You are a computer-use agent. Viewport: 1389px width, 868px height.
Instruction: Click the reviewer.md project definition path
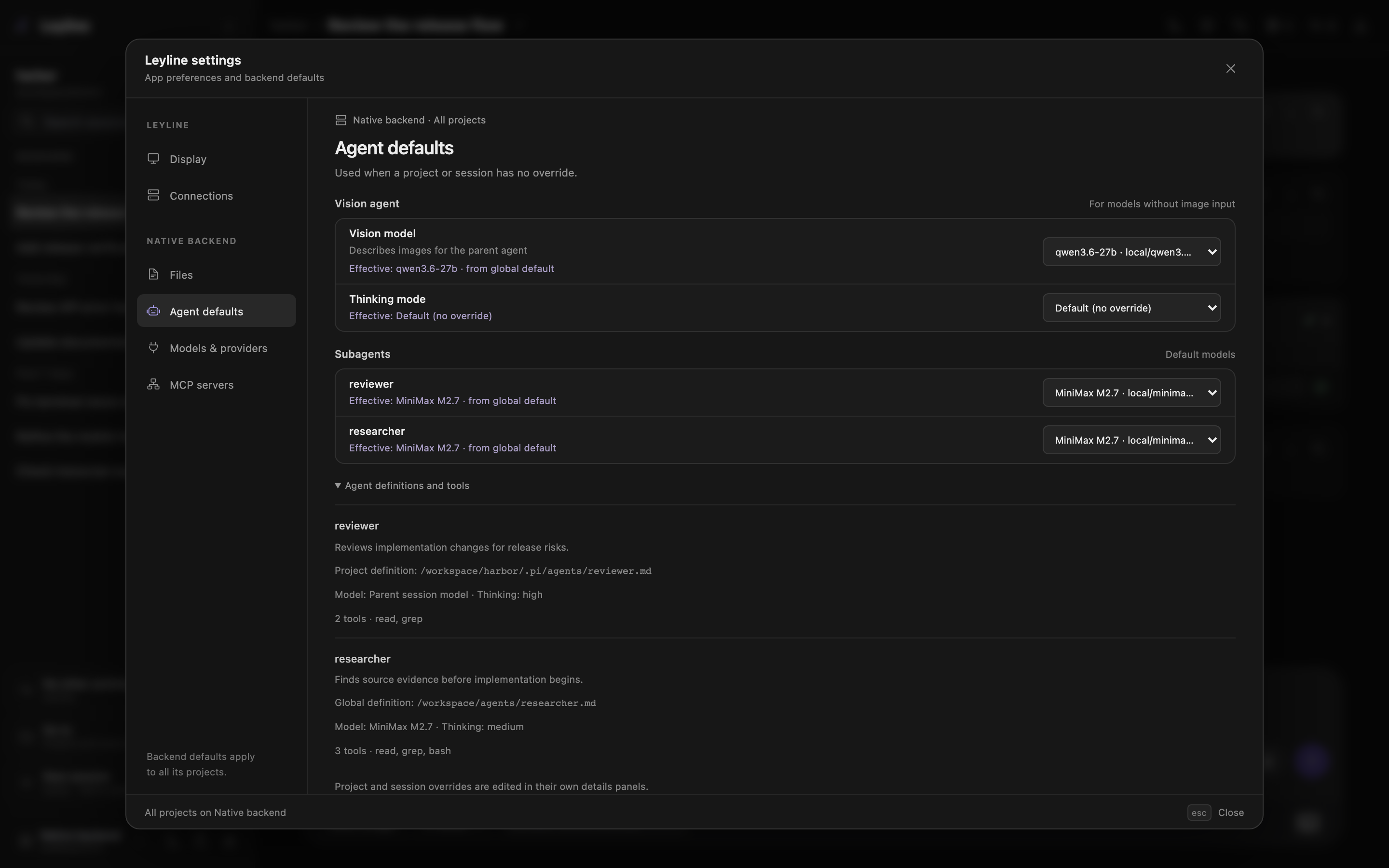tap(535, 570)
